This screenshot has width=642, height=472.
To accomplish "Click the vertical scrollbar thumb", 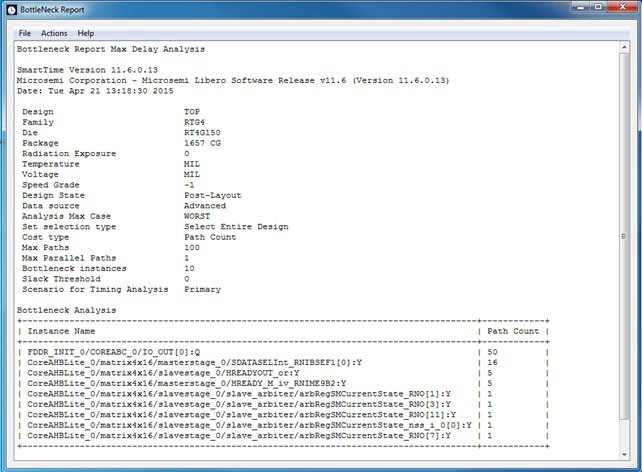I will [624, 236].
